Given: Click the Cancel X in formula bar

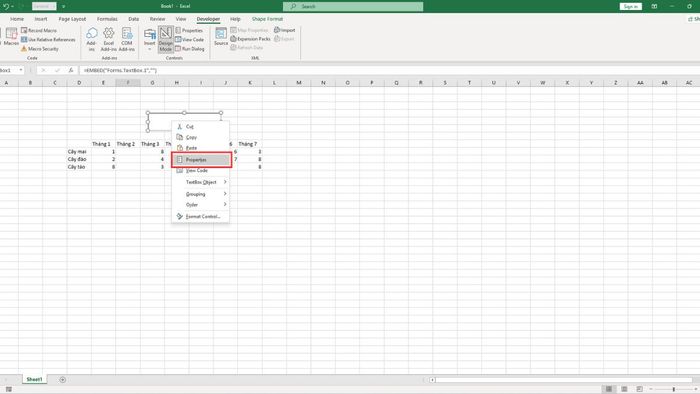Looking at the screenshot, I should click(43, 70).
